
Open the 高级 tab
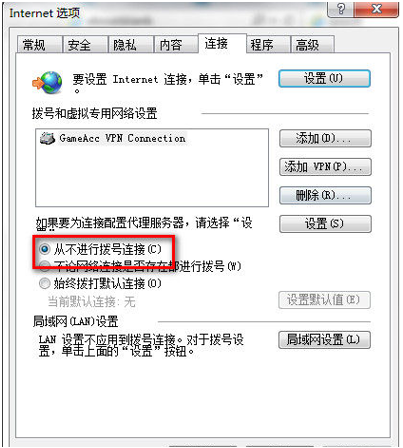[x=312, y=45]
